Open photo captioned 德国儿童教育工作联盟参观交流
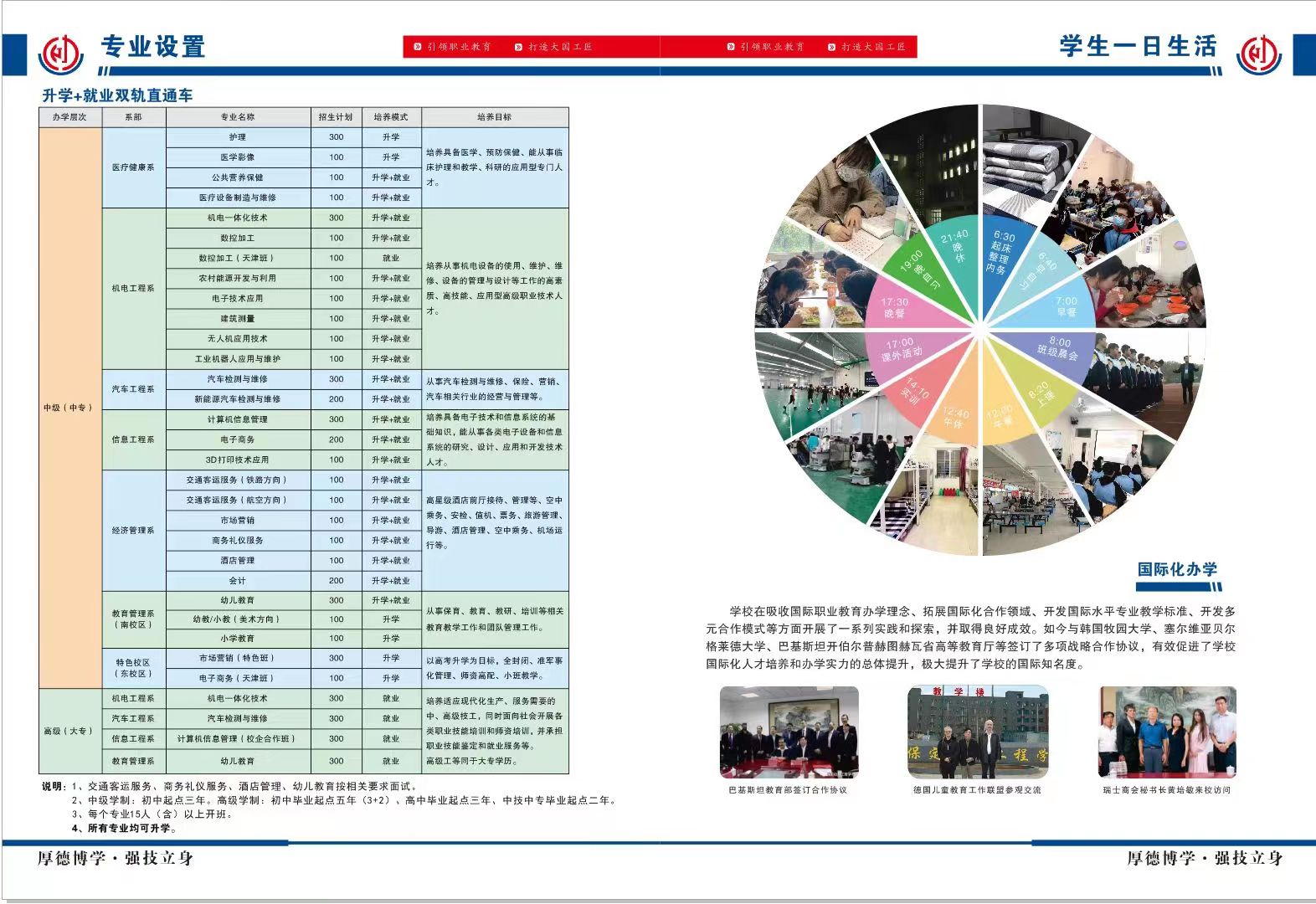 pos(978,732)
